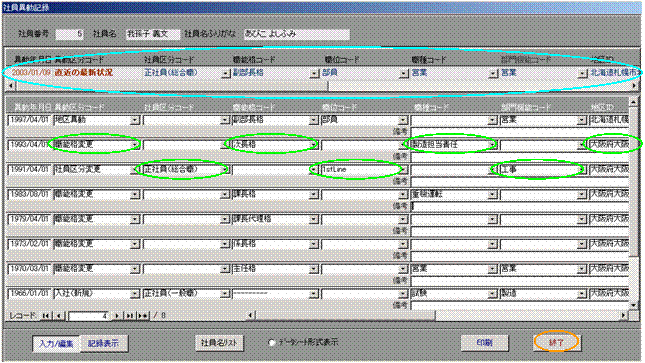645x363 pixels.
Task: Open dropdown for 部員 in latest-status row
Action: 404,73
